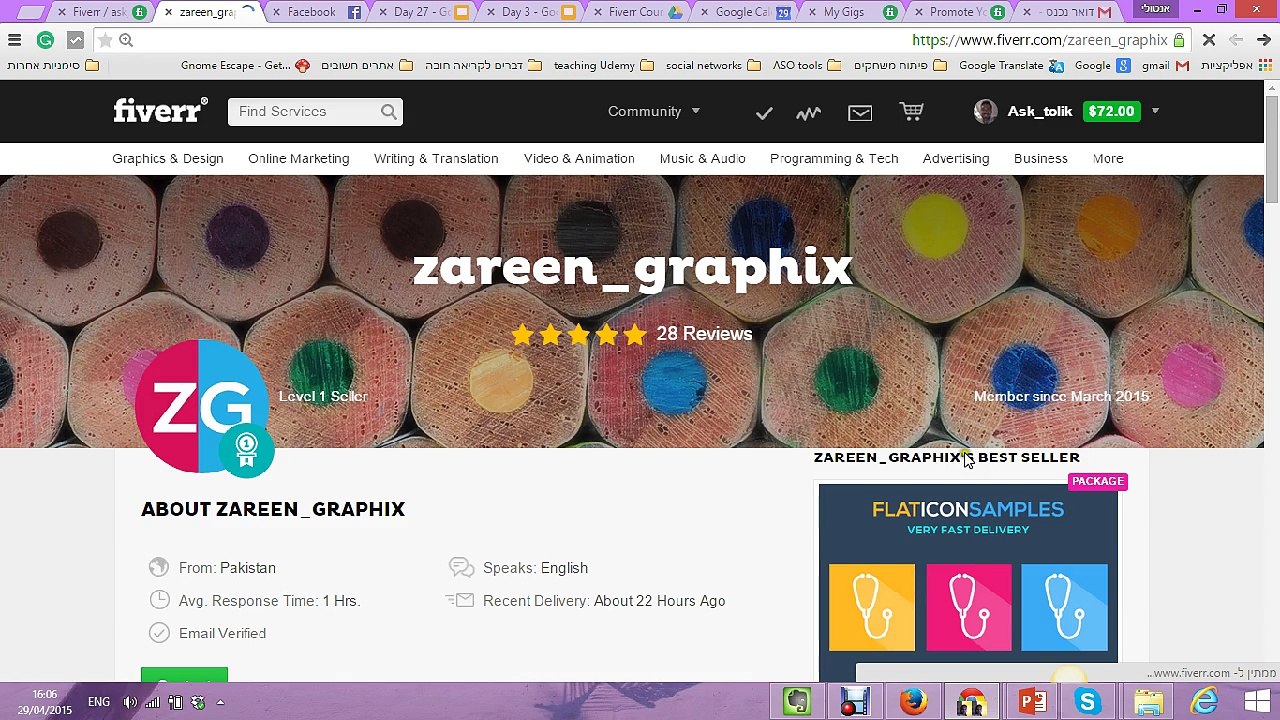Open the messages envelope icon
The image size is (1280, 720).
pos(860,113)
